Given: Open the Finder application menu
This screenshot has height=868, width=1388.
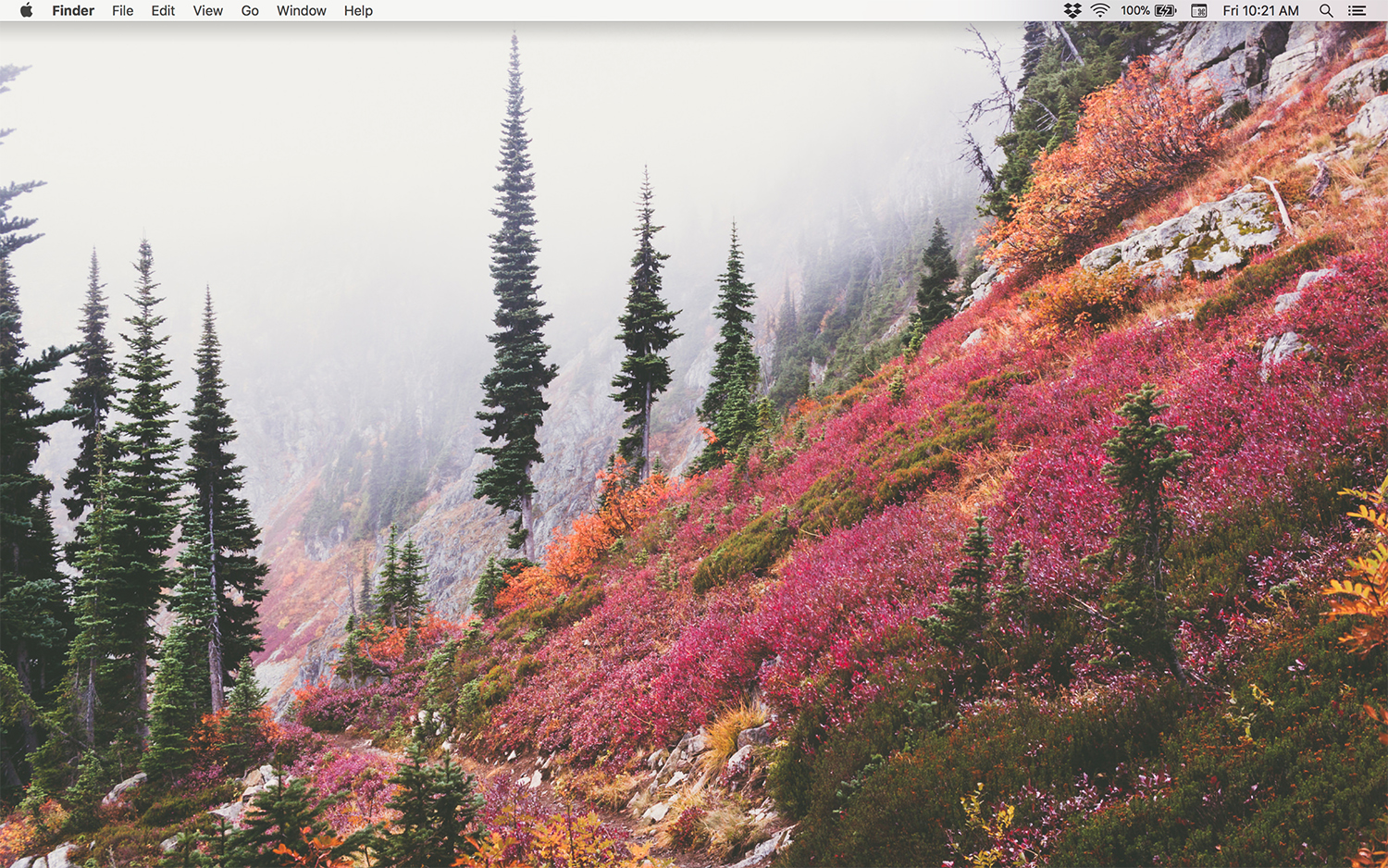Looking at the screenshot, I should (73, 10).
